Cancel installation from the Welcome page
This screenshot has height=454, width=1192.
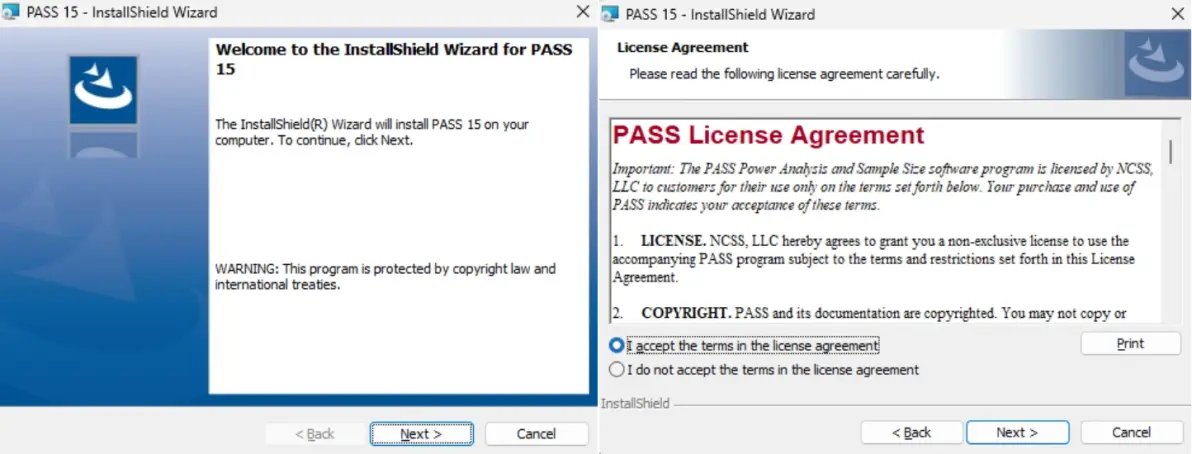click(x=536, y=434)
